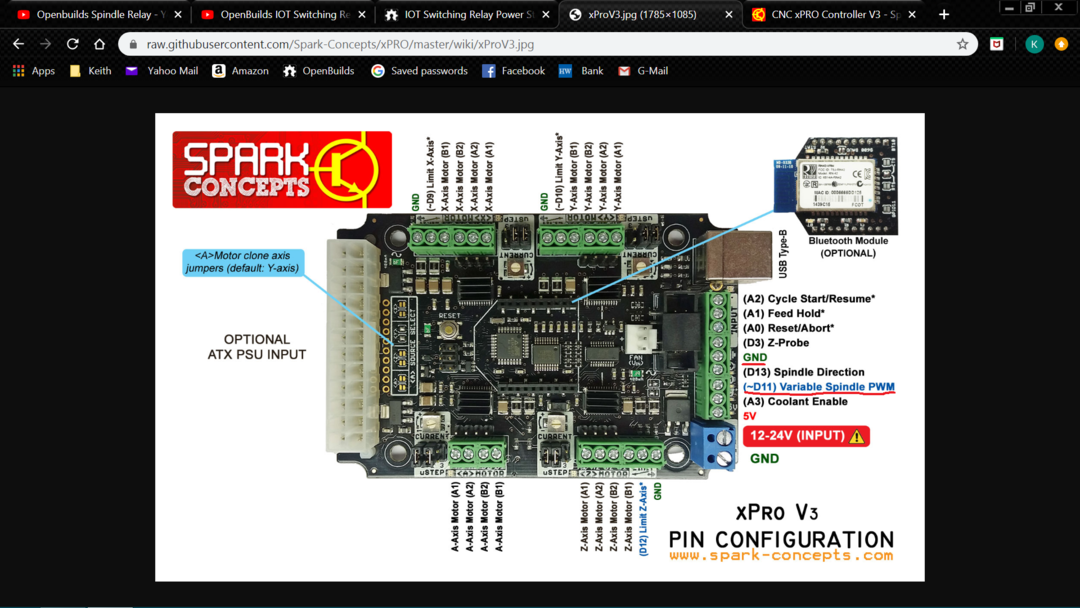Screen dimensions: 1080x608
Task: Close the xProV3.jpg tab
Action: click(728, 14)
